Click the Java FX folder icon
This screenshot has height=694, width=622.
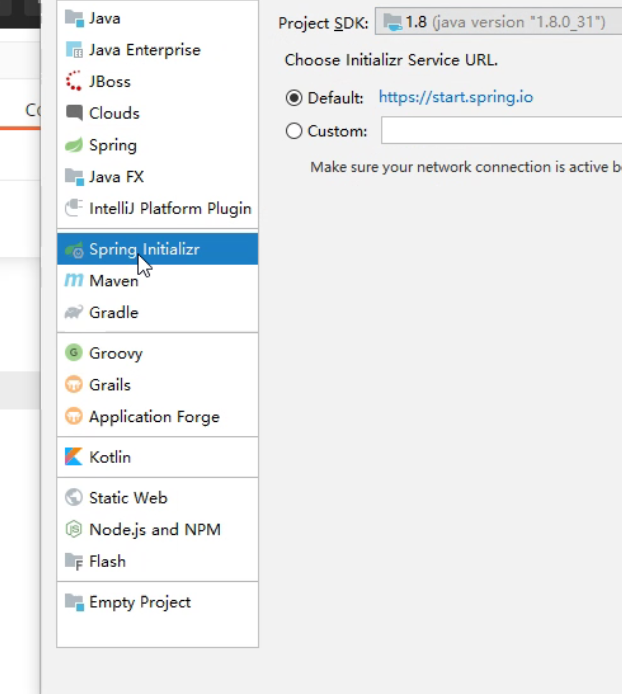74,177
